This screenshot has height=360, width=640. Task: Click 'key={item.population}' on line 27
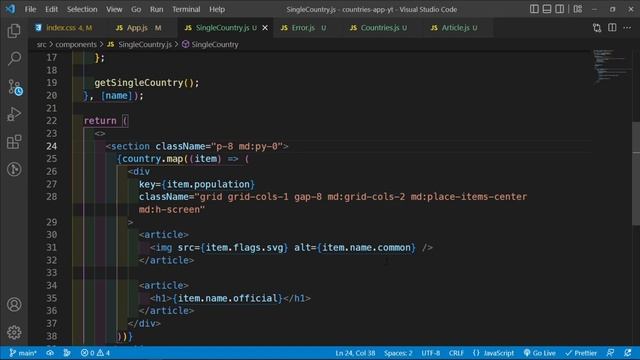pyautogui.click(x=197, y=184)
